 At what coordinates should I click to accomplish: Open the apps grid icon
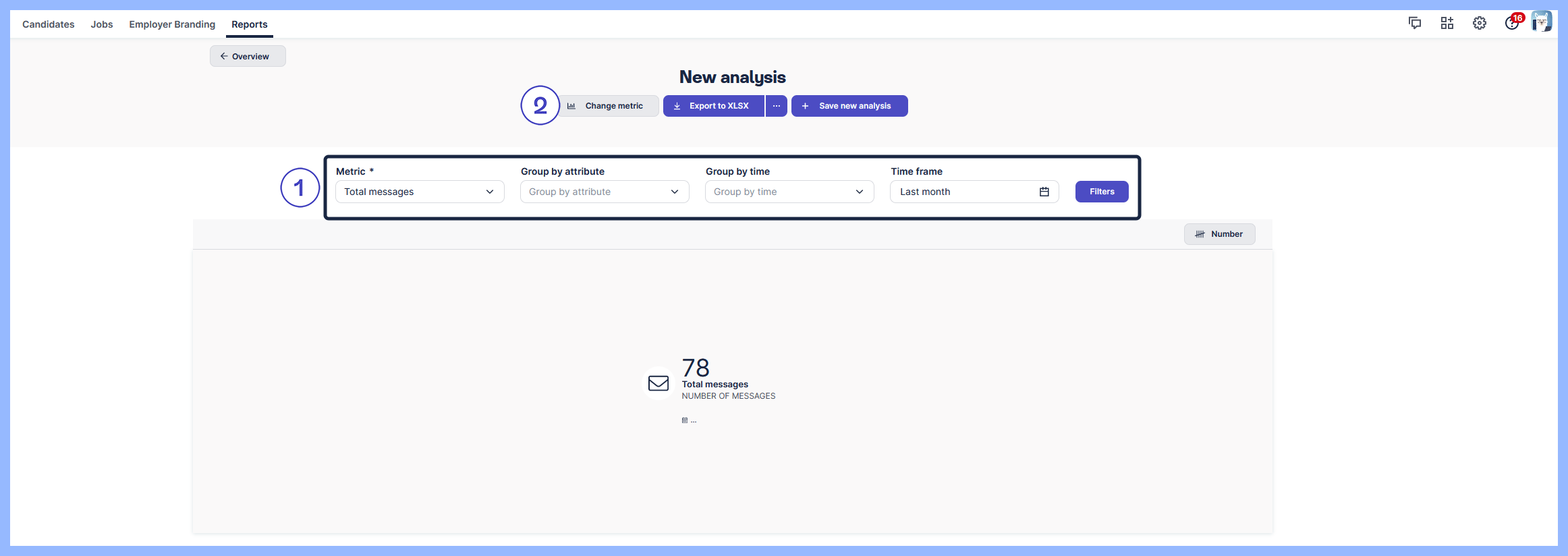coord(1447,23)
